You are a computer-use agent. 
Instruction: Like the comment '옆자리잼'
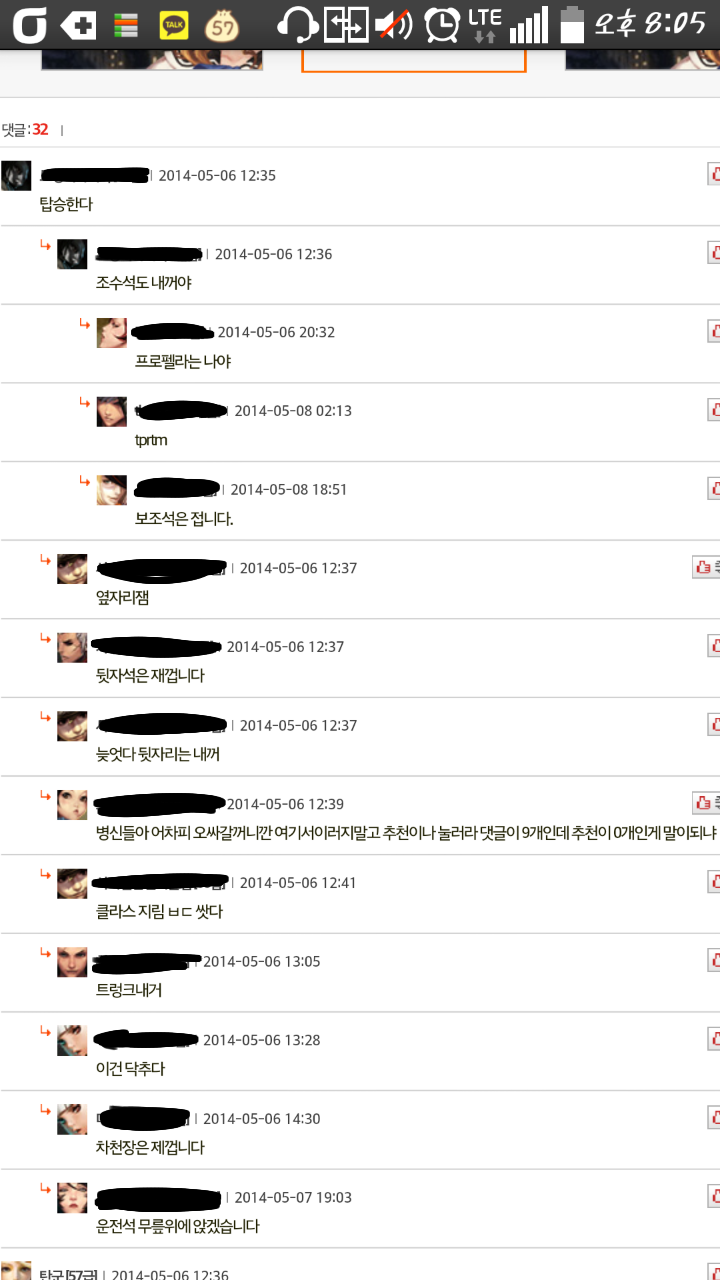706,567
